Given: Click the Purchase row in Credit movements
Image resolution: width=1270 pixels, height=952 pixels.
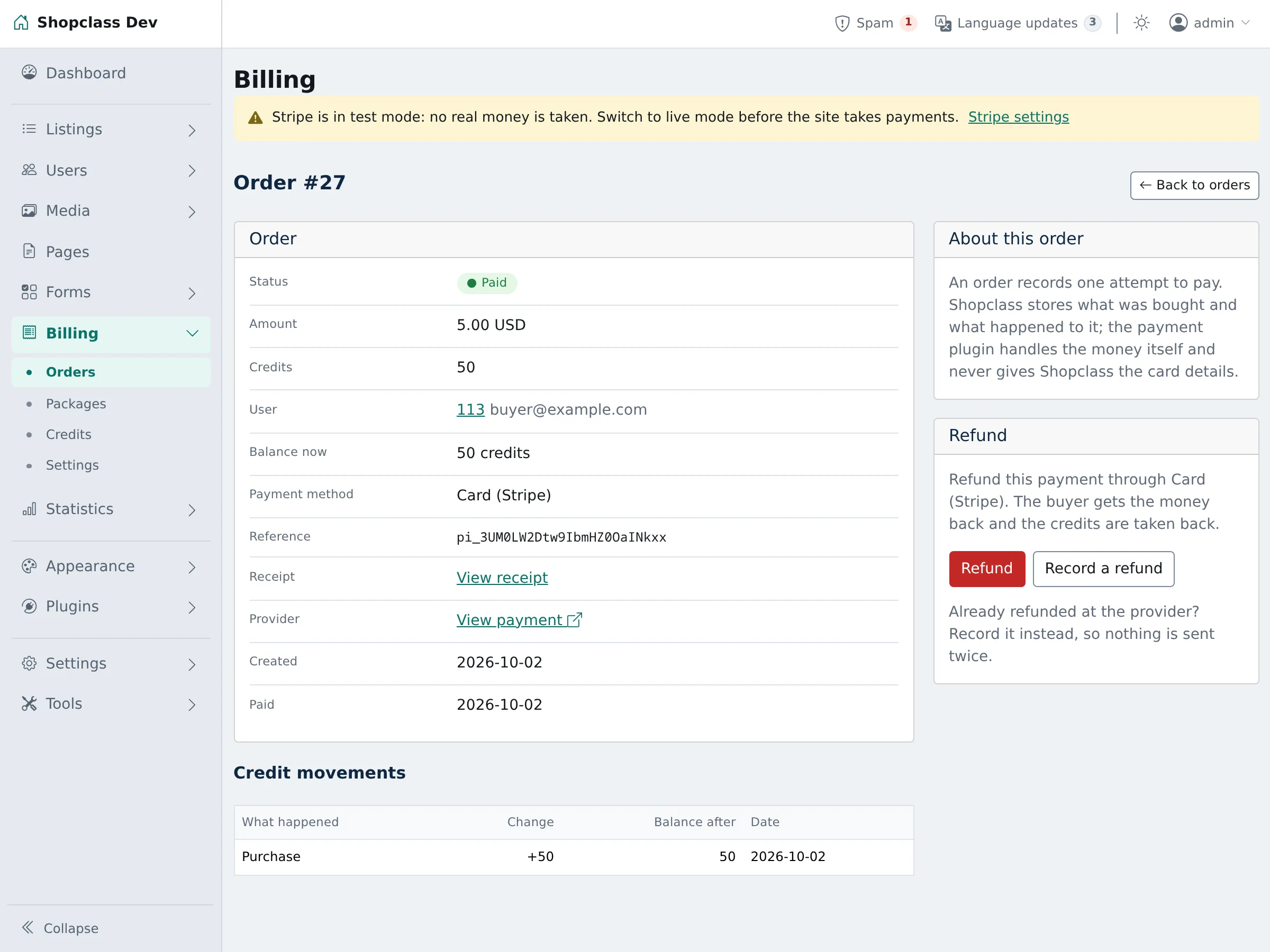Looking at the screenshot, I should point(574,857).
